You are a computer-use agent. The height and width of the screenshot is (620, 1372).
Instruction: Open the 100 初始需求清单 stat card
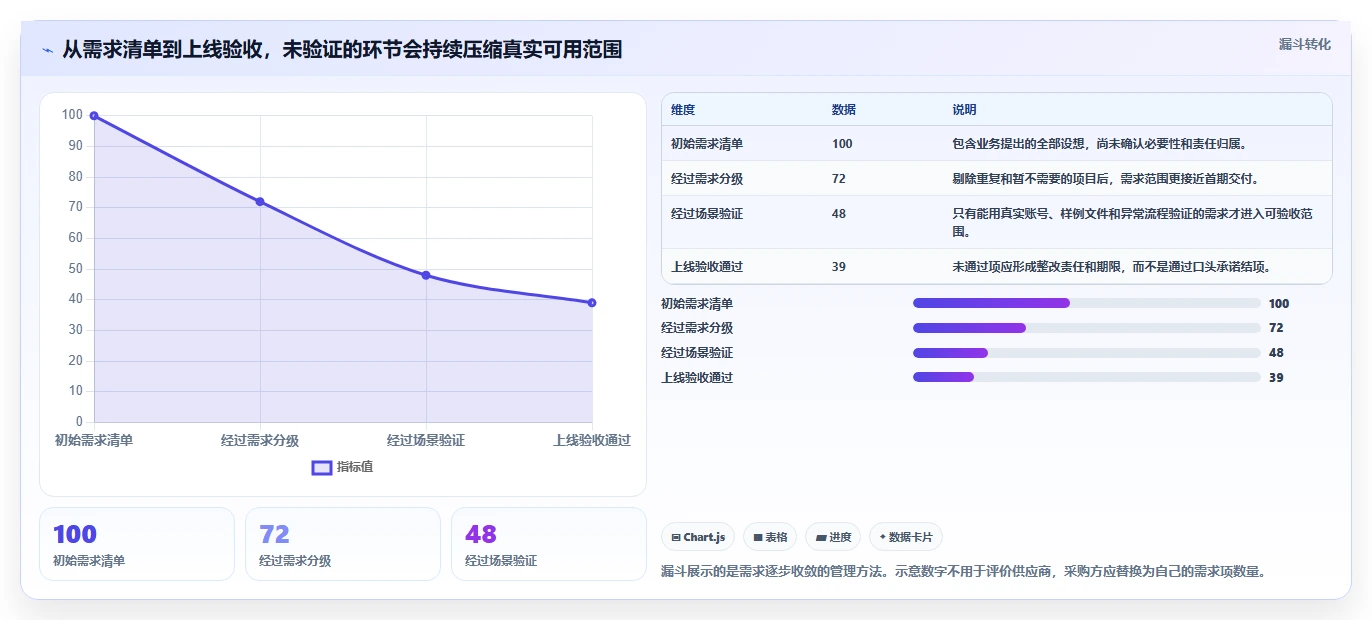(x=137, y=544)
